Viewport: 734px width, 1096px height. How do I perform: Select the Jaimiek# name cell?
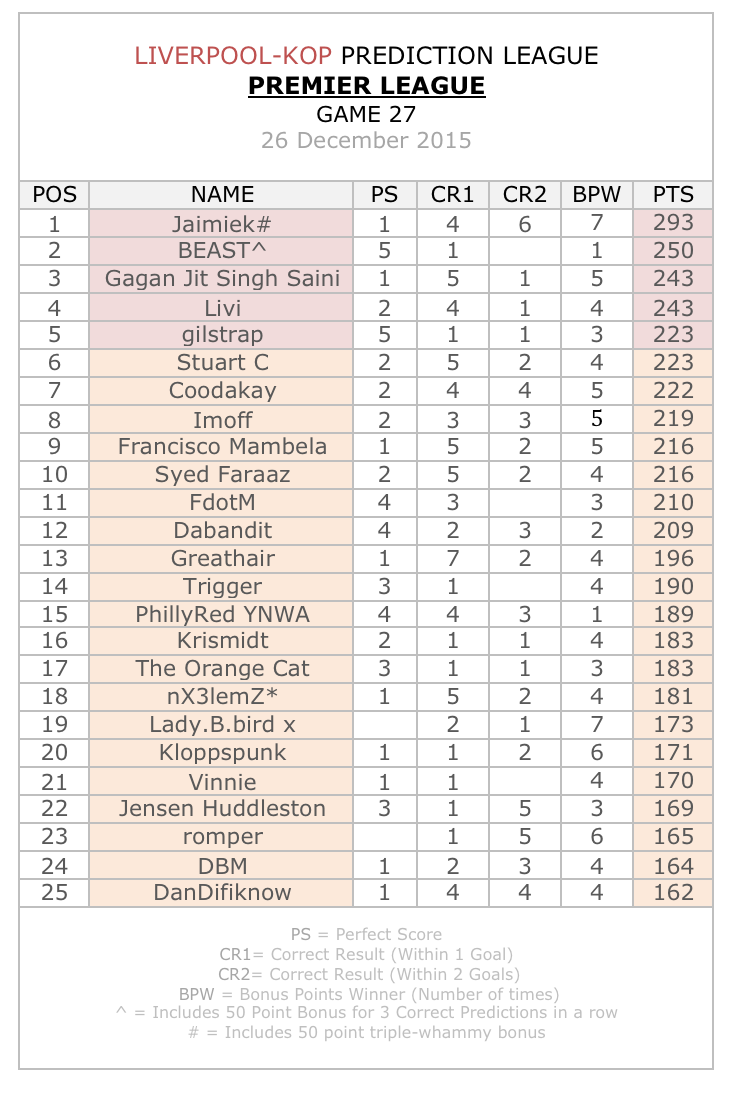222,224
